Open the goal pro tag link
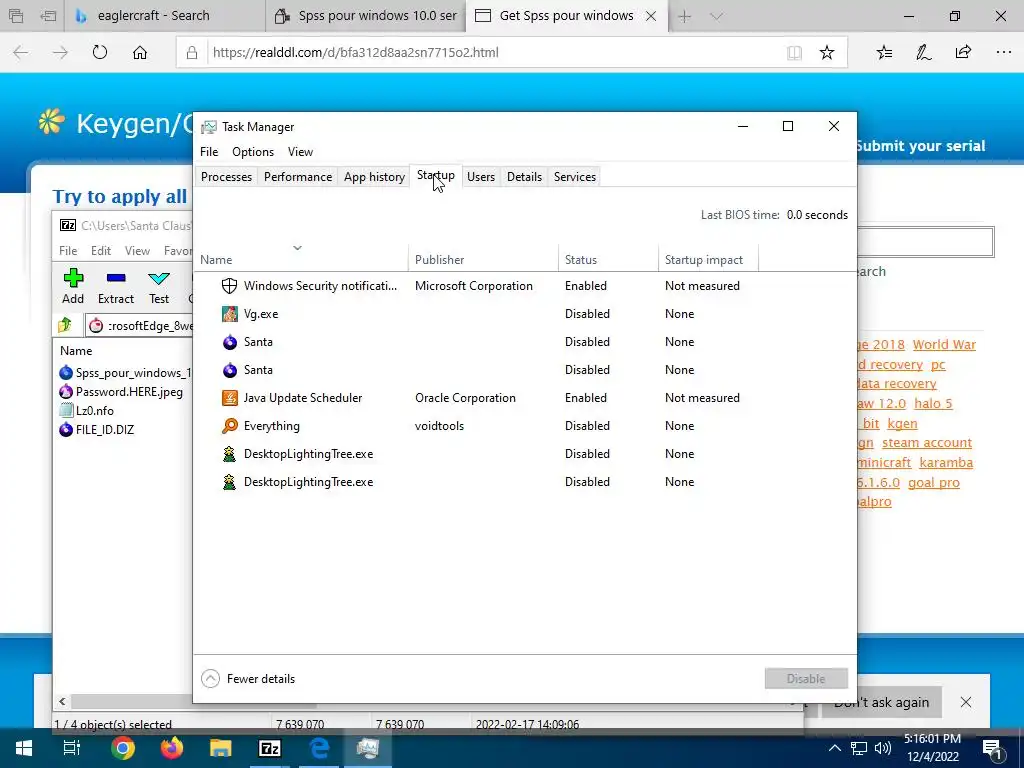Screen dimensions: 1024x768 pos(934,482)
